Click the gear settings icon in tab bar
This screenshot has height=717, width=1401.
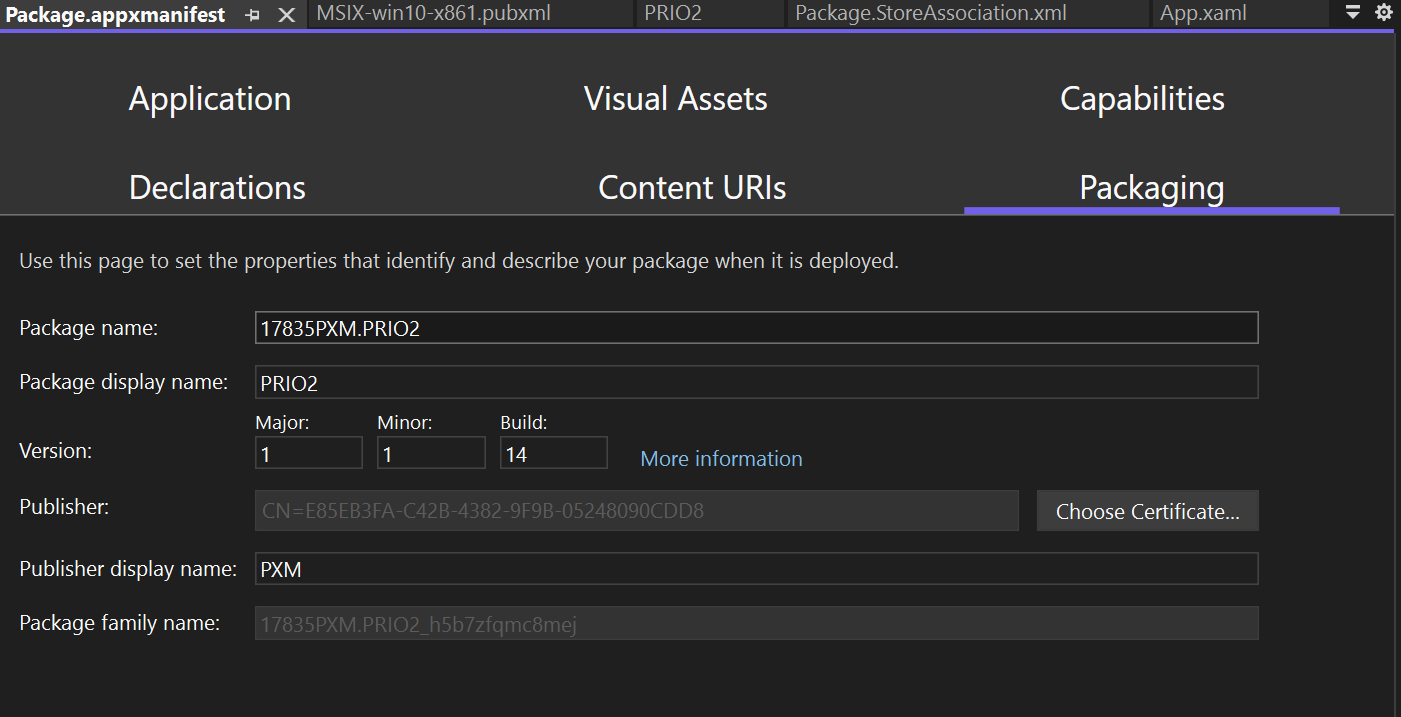[x=1383, y=12]
